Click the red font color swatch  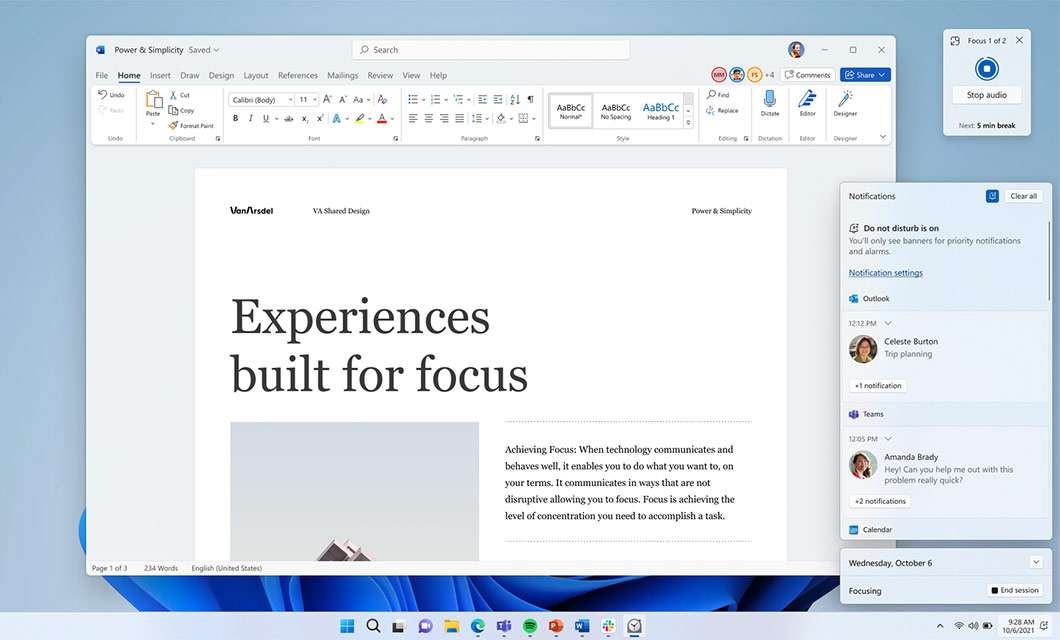pyautogui.click(x=382, y=118)
